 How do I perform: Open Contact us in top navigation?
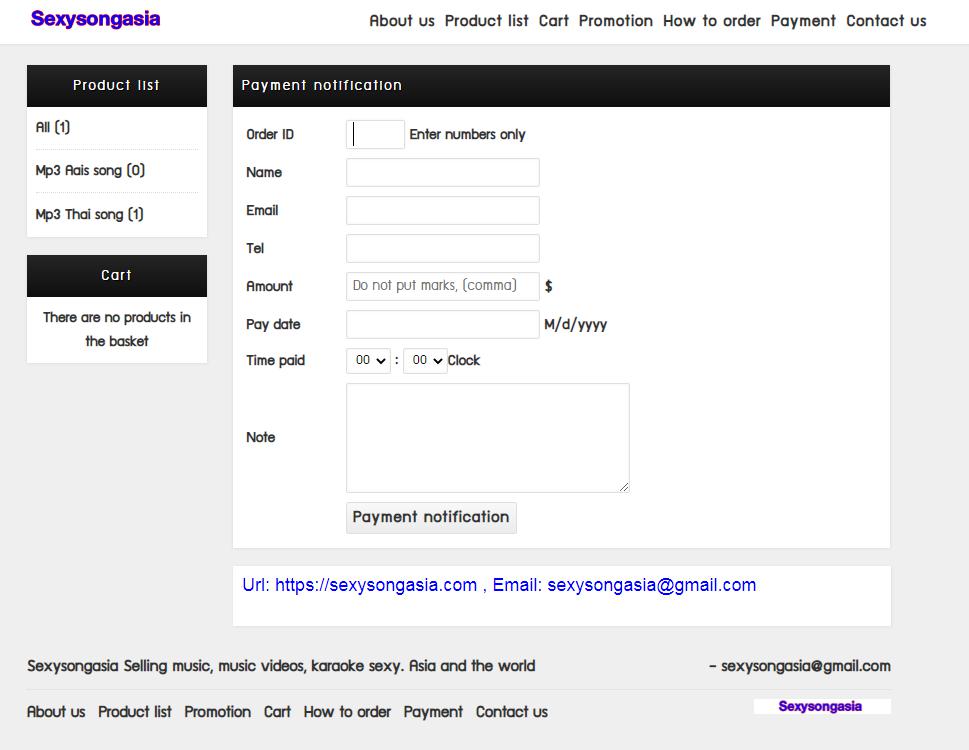(886, 21)
